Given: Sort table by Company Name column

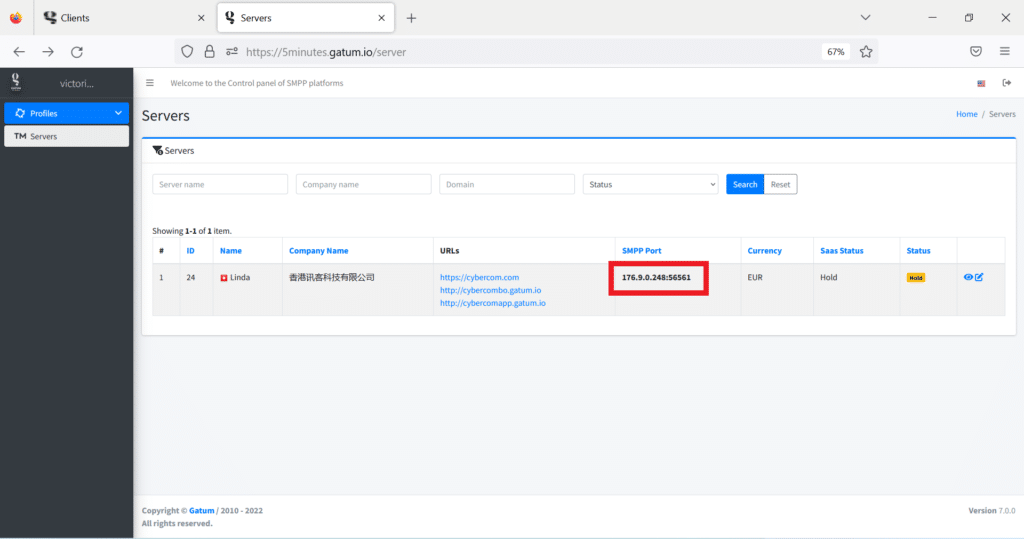Looking at the screenshot, I should point(319,251).
